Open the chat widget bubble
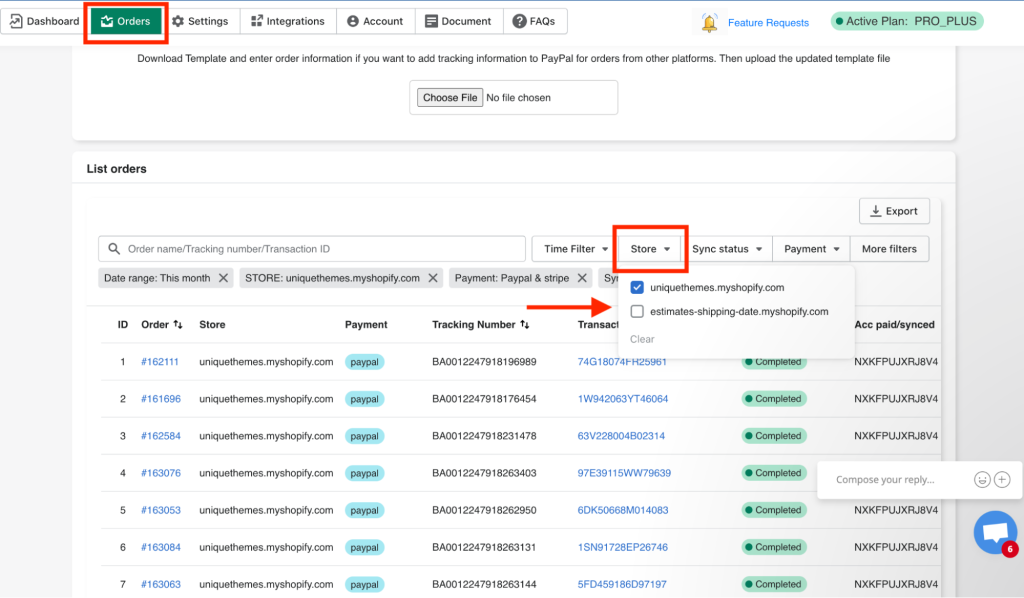This screenshot has width=1024, height=598. pyautogui.click(x=995, y=532)
